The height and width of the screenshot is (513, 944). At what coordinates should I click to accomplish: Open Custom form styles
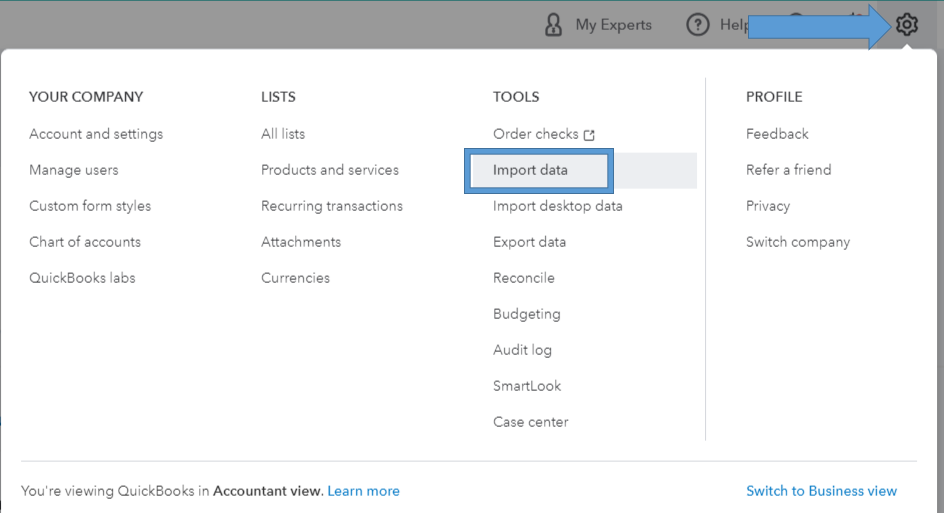[x=90, y=206]
